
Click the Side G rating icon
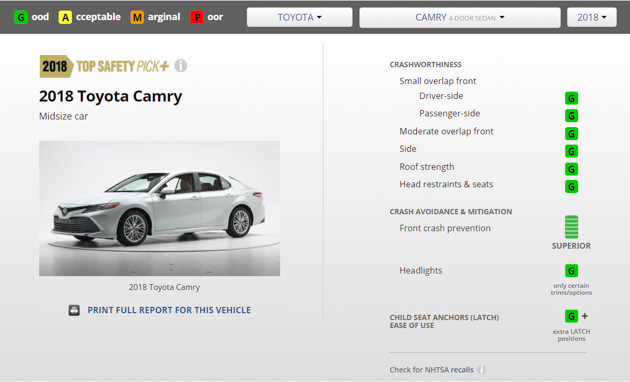tap(571, 151)
